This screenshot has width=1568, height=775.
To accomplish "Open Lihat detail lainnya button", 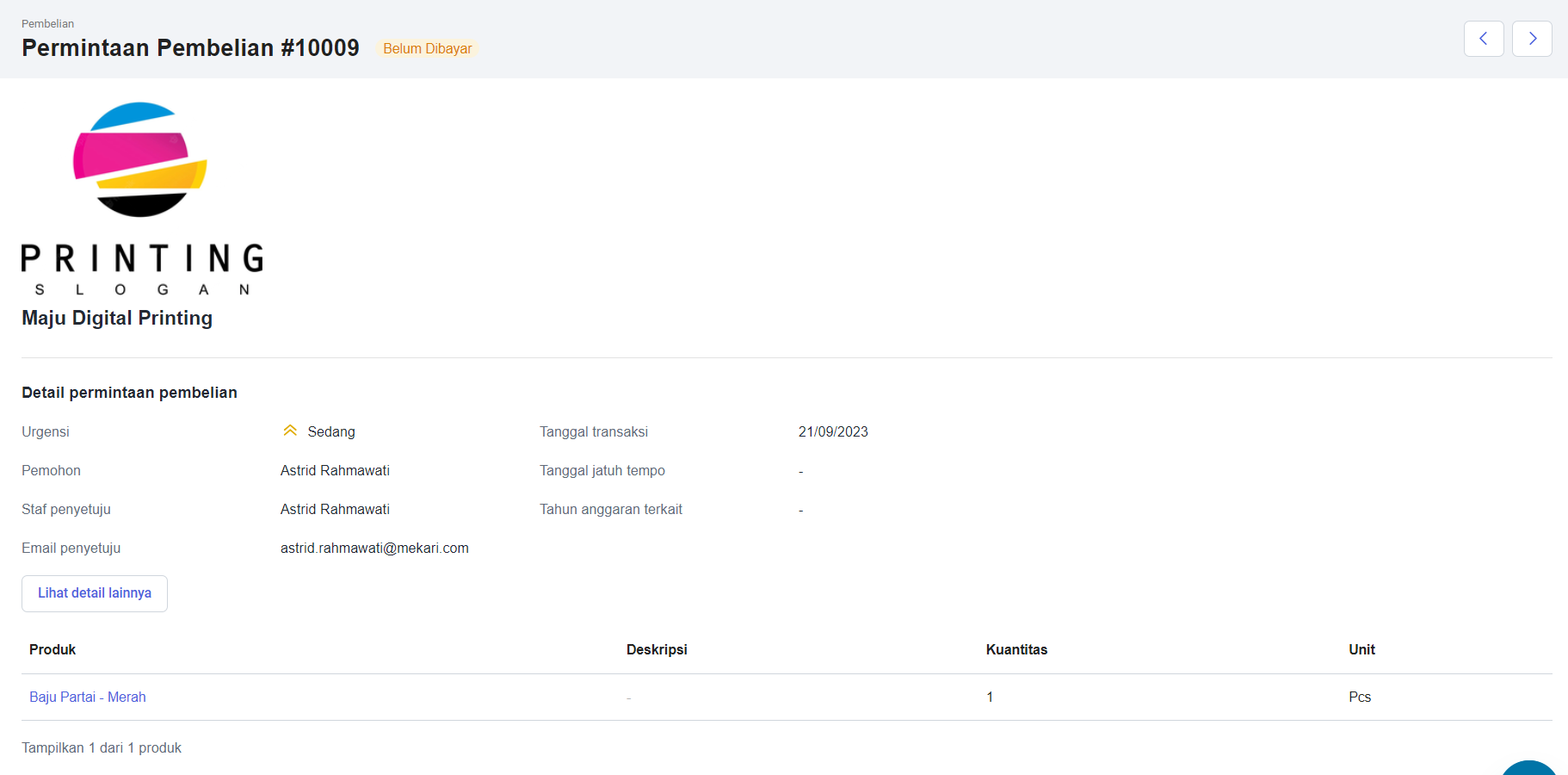I will click(95, 593).
